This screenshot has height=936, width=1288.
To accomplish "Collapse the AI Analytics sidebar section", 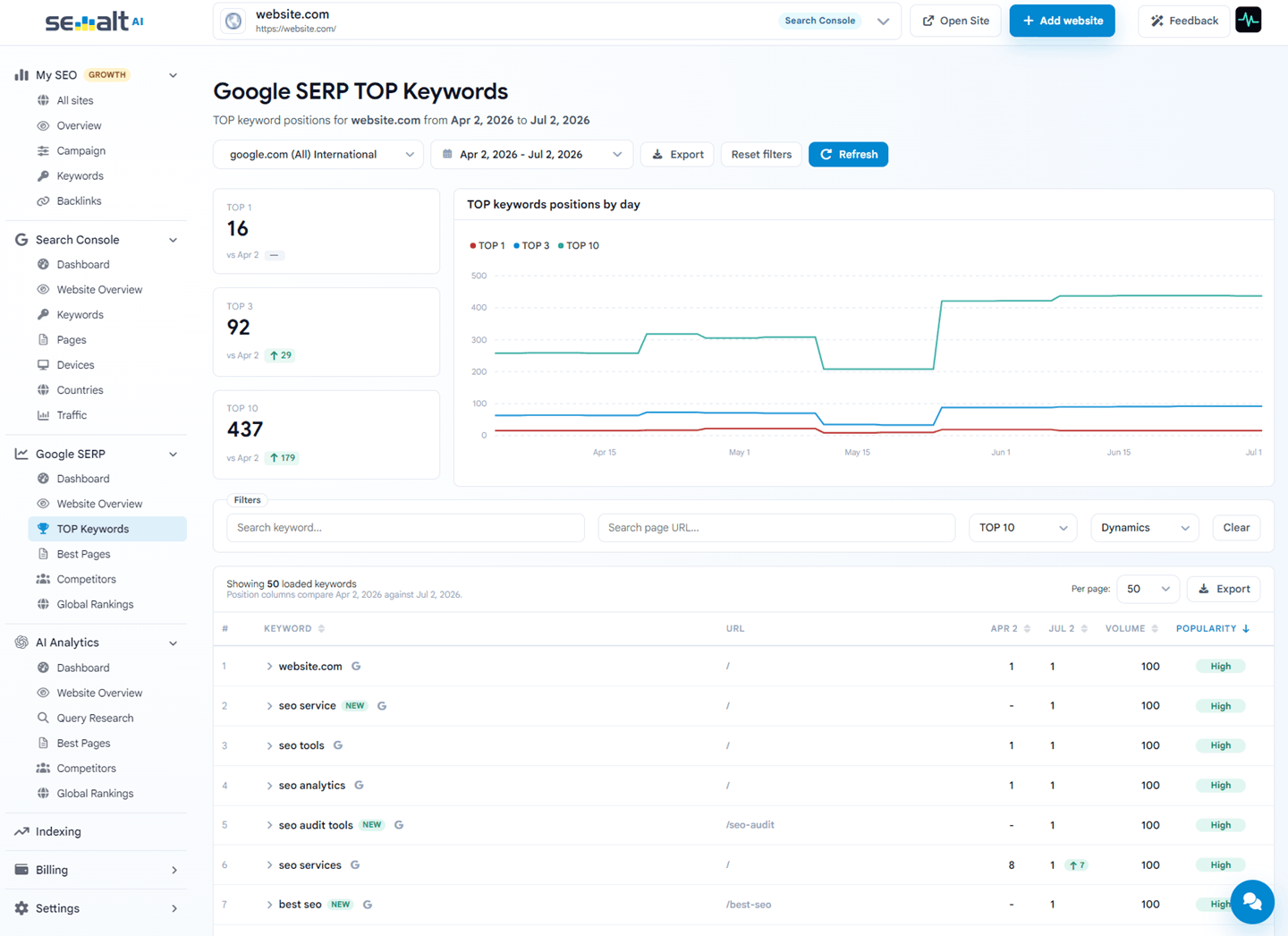I will pyautogui.click(x=173, y=642).
